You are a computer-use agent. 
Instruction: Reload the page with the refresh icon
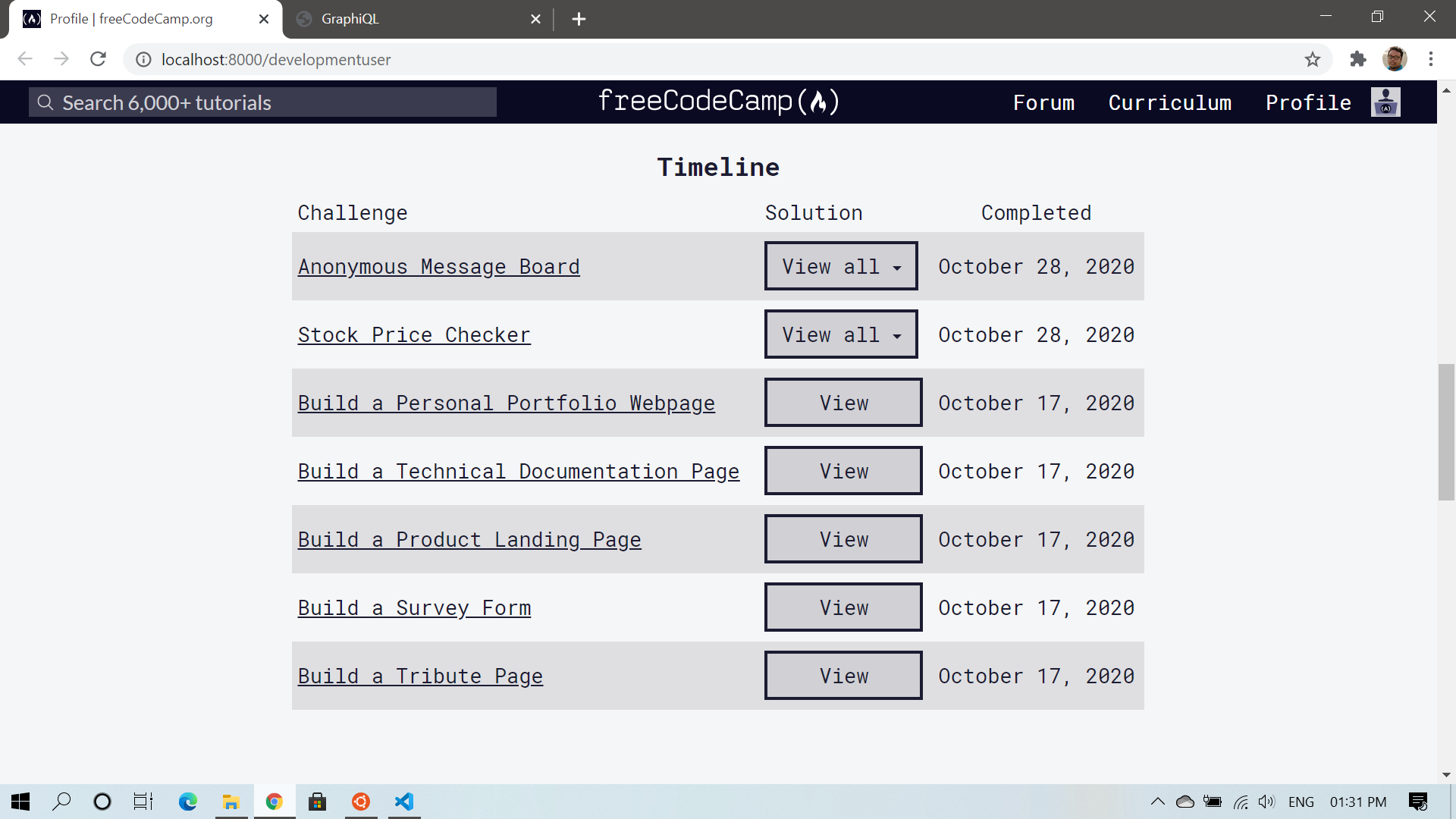(98, 59)
